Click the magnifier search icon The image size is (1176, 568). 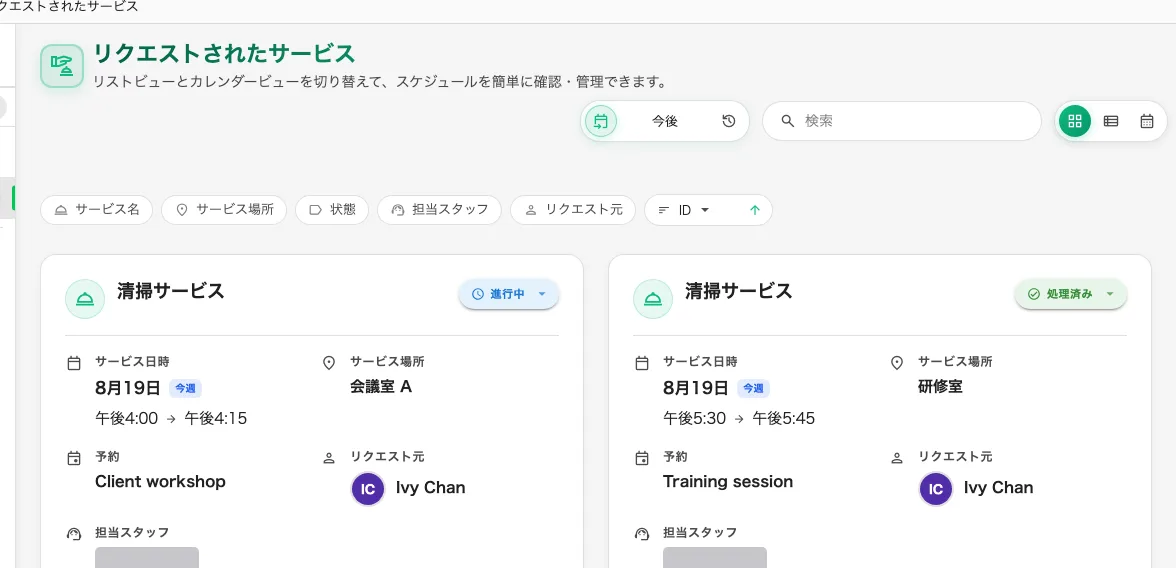788,121
